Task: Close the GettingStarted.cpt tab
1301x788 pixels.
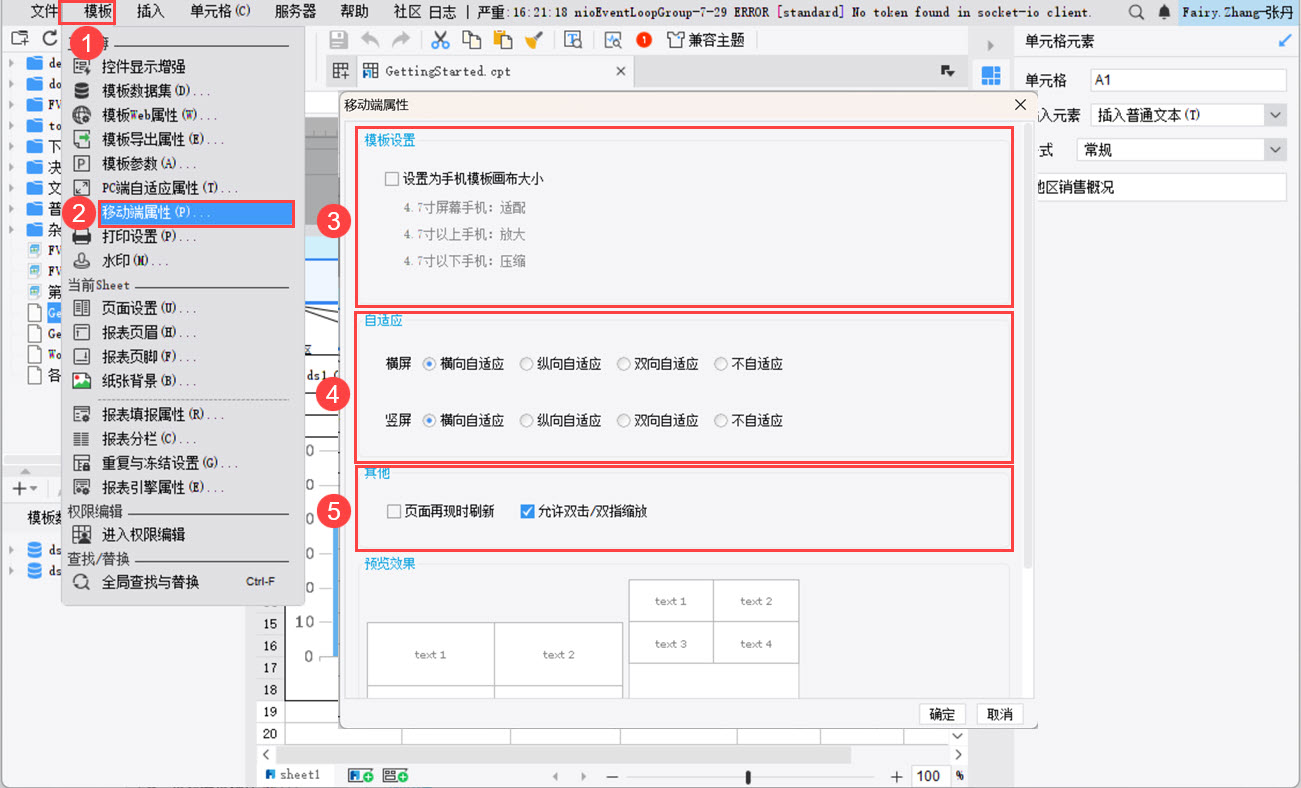Action: (620, 71)
